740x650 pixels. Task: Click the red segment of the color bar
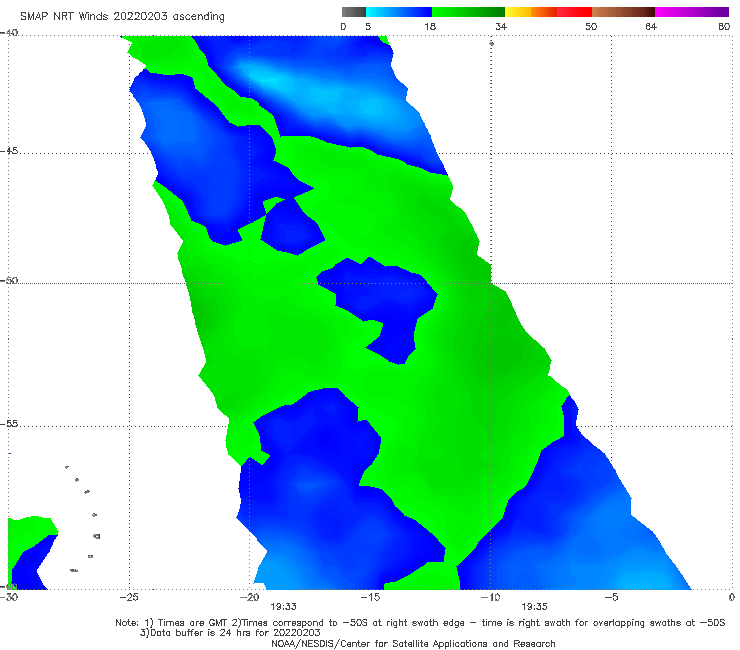[x=574, y=12]
